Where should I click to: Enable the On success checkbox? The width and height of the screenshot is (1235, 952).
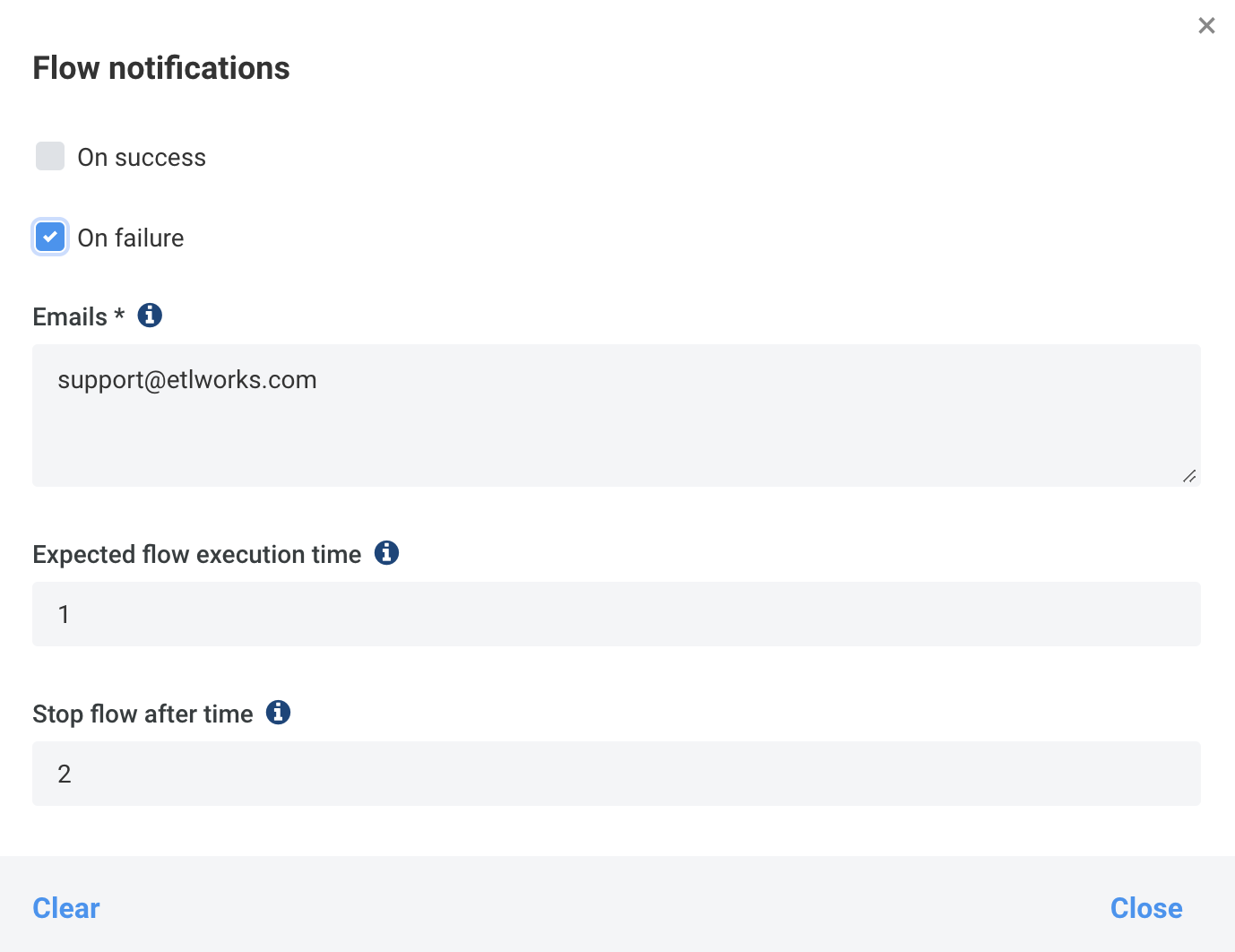click(x=50, y=156)
